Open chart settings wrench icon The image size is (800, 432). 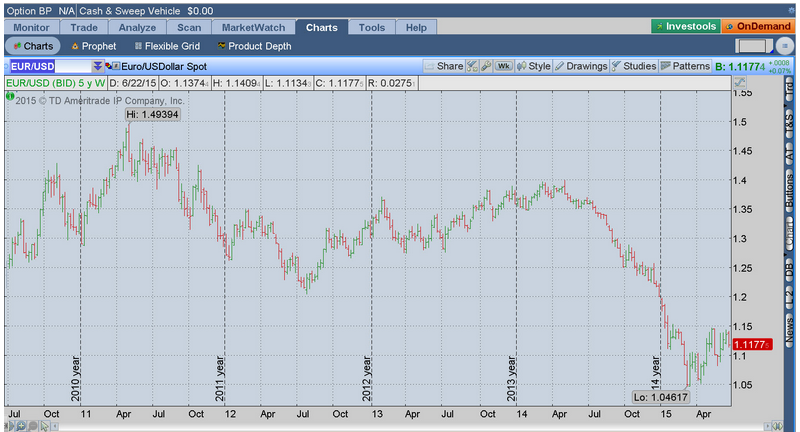[486, 66]
